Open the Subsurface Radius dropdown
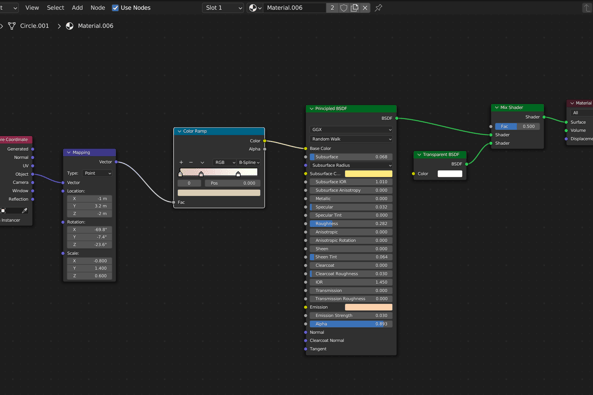The image size is (593, 395). pyautogui.click(x=351, y=165)
